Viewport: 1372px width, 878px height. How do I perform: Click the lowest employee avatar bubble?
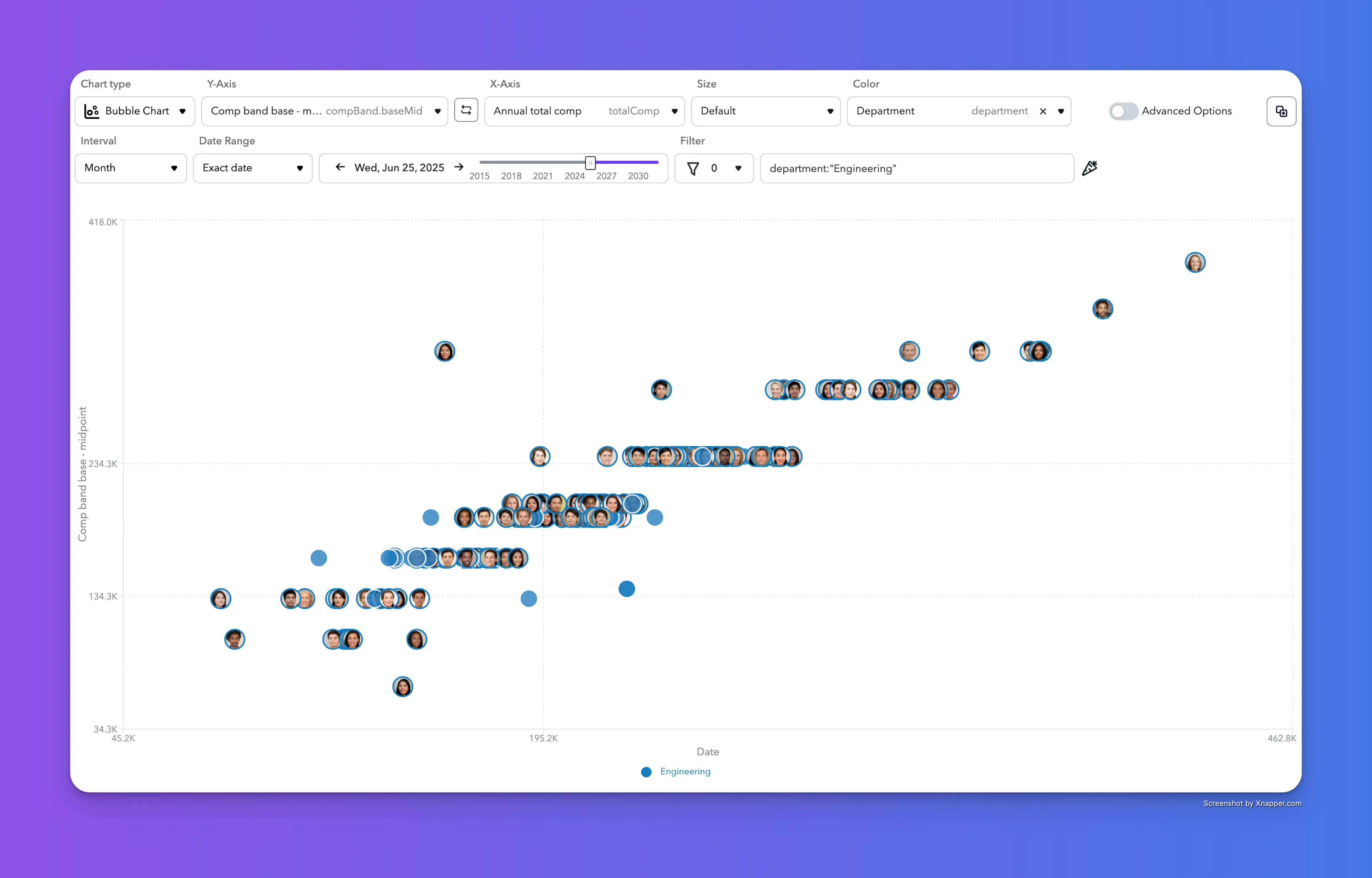click(x=403, y=687)
